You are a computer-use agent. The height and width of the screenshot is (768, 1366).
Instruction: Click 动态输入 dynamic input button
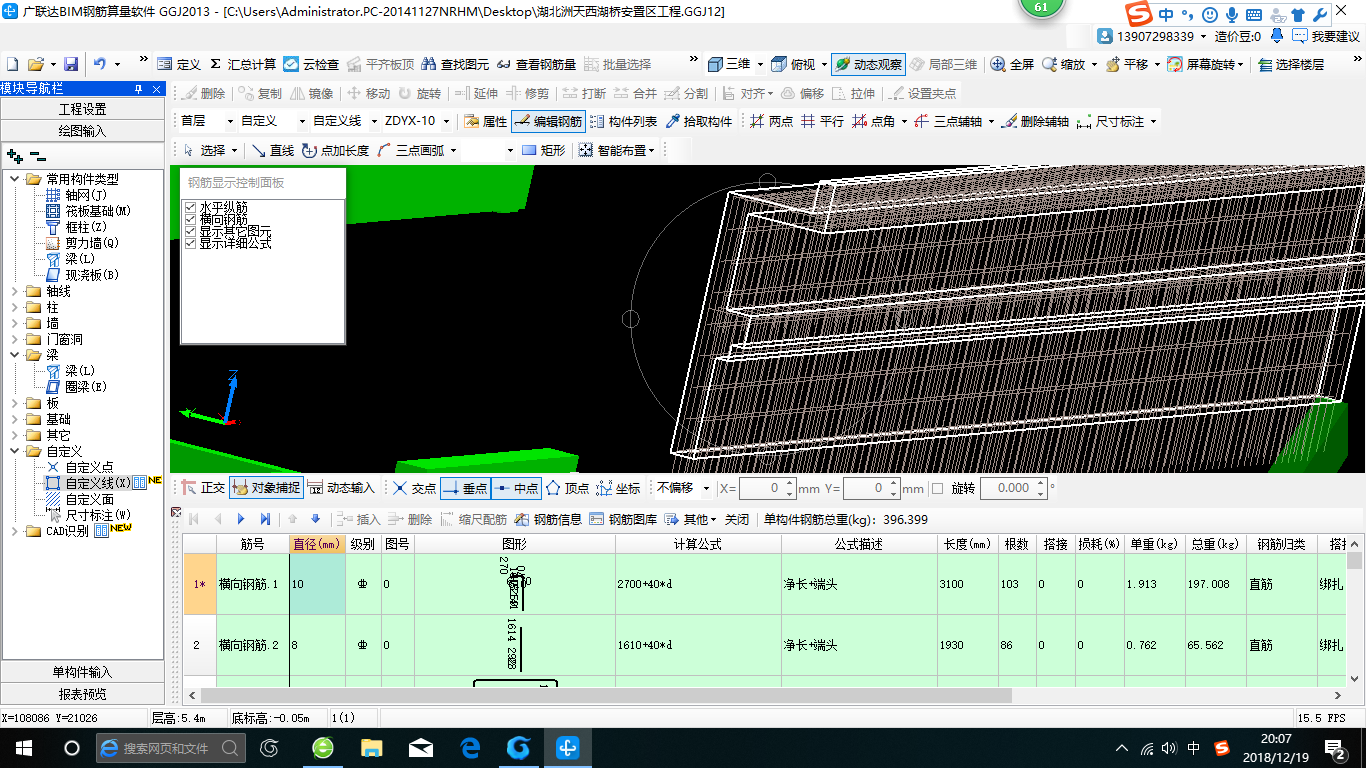tap(342, 488)
